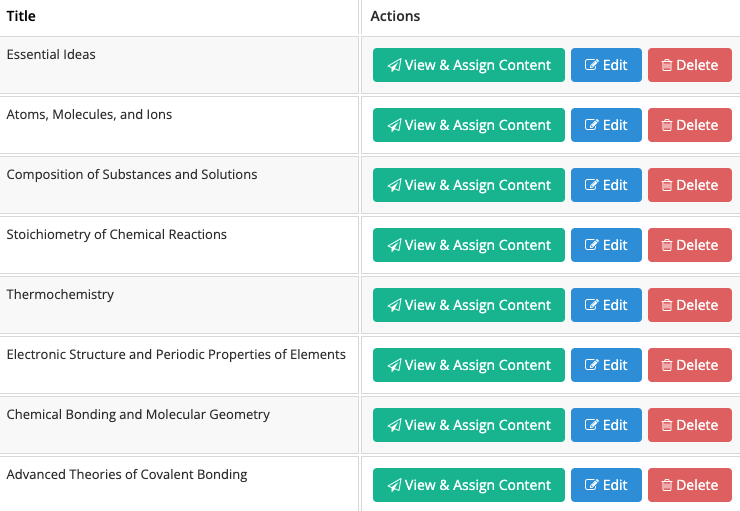Select the Thermochemistry title cell

click(179, 305)
